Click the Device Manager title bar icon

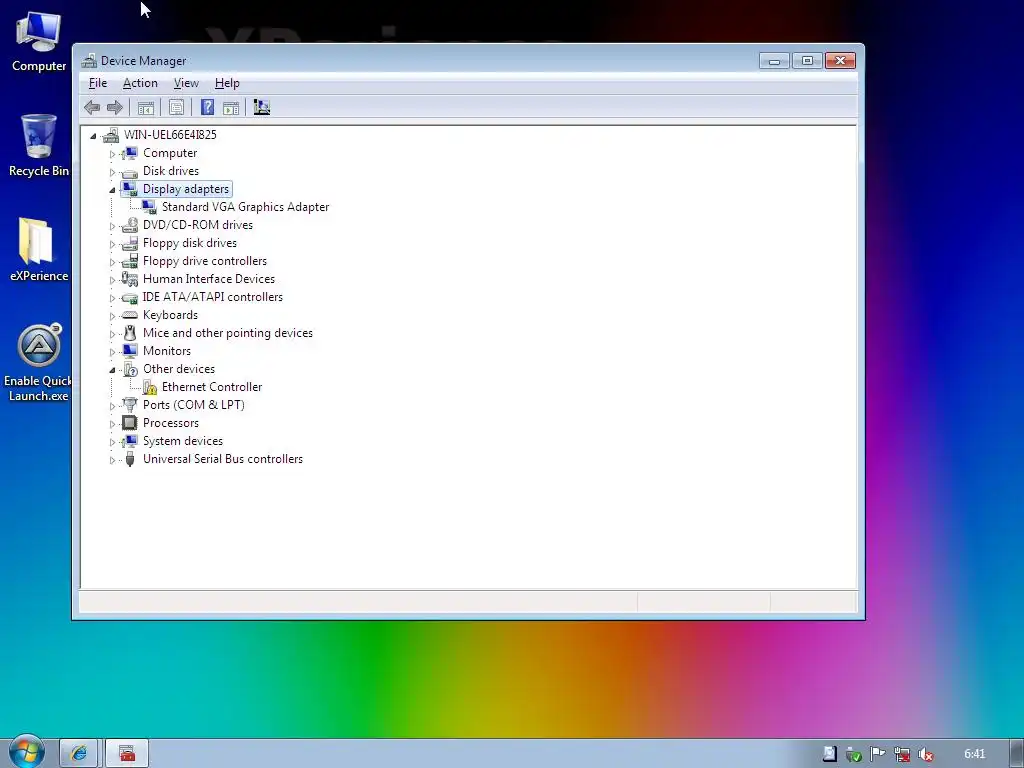point(89,61)
